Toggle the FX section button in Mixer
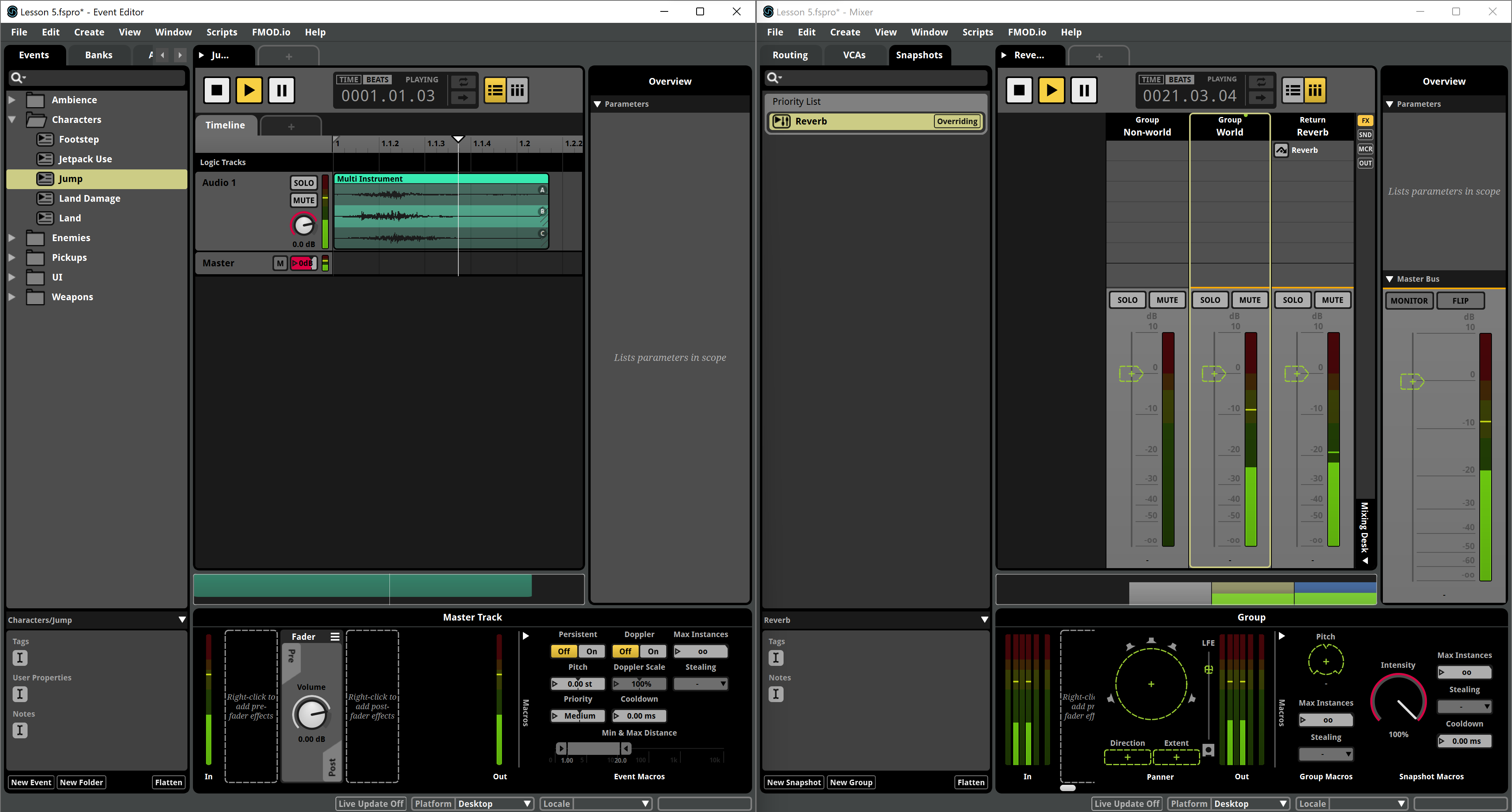Screen dimensions: 1512x812 coord(1365,120)
